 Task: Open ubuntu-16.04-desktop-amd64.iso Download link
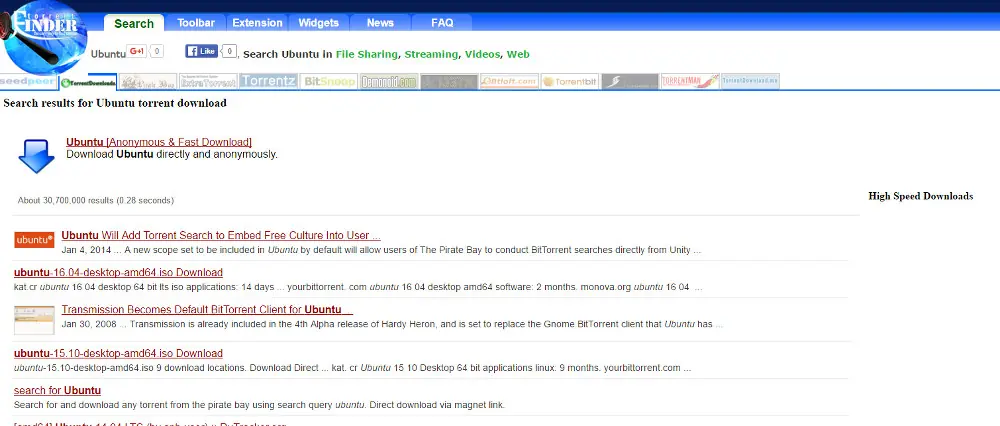pos(118,273)
